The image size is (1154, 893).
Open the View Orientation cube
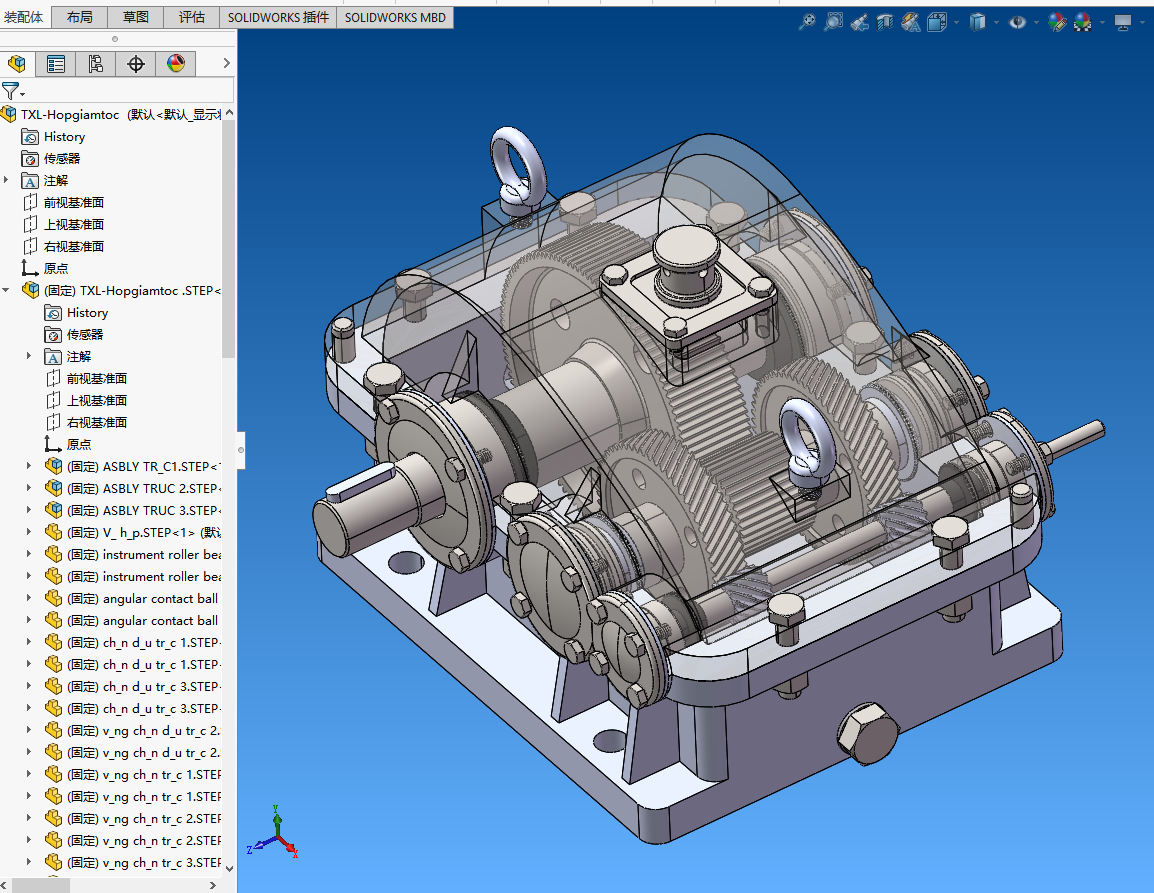[x=937, y=22]
